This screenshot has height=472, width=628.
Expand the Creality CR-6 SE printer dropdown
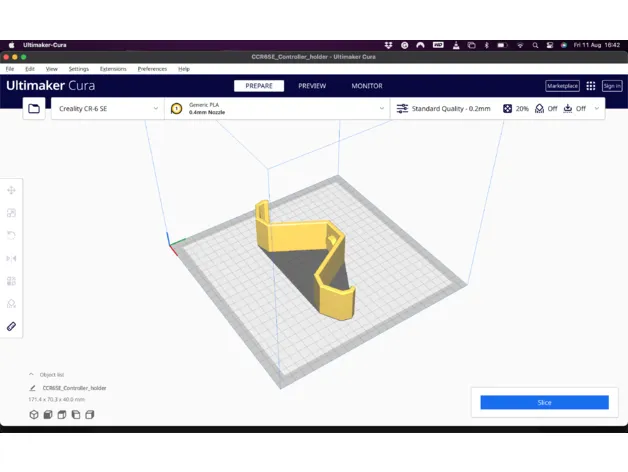tap(107, 109)
